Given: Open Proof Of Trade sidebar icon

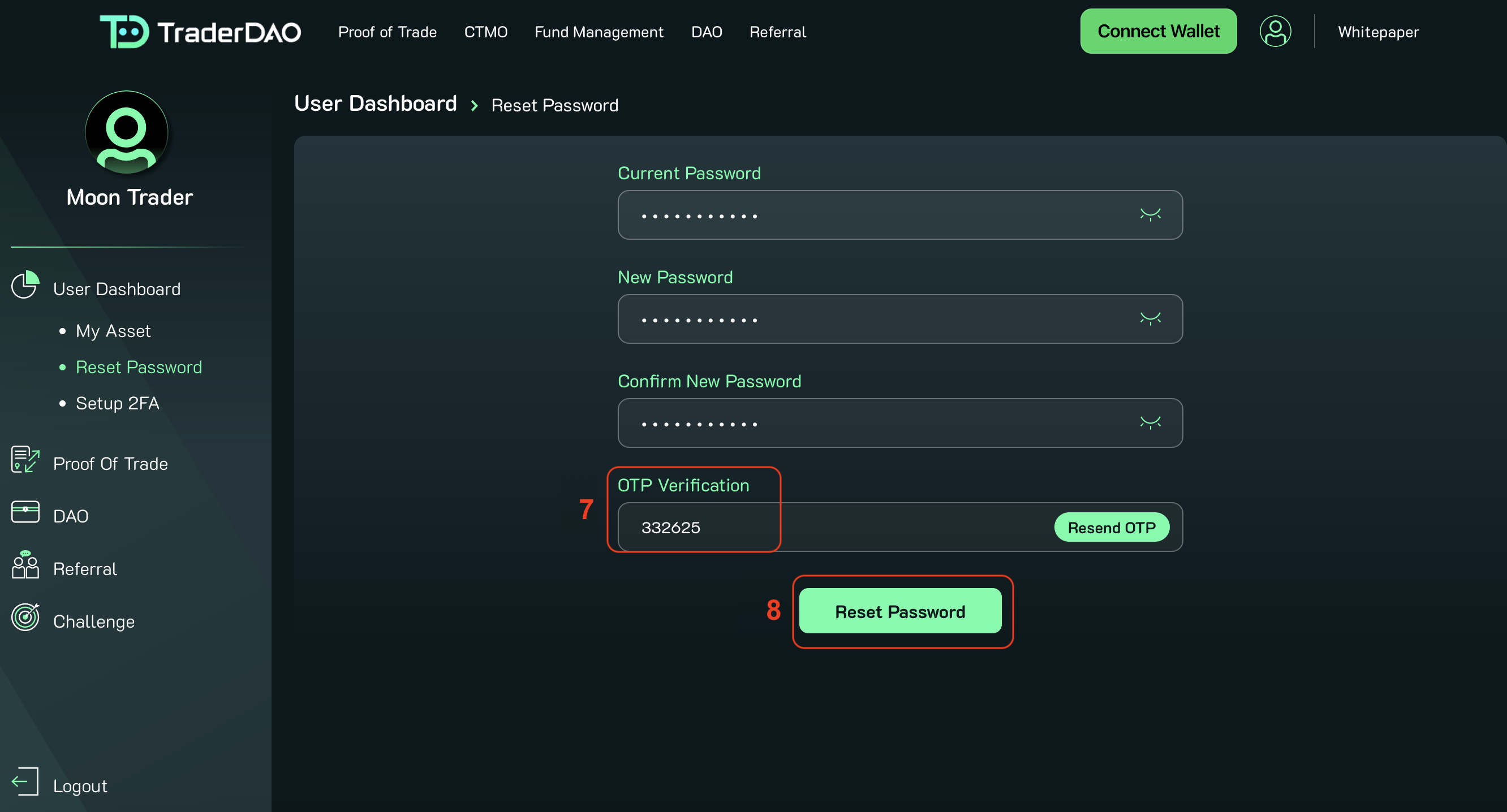Looking at the screenshot, I should [25, 460].
